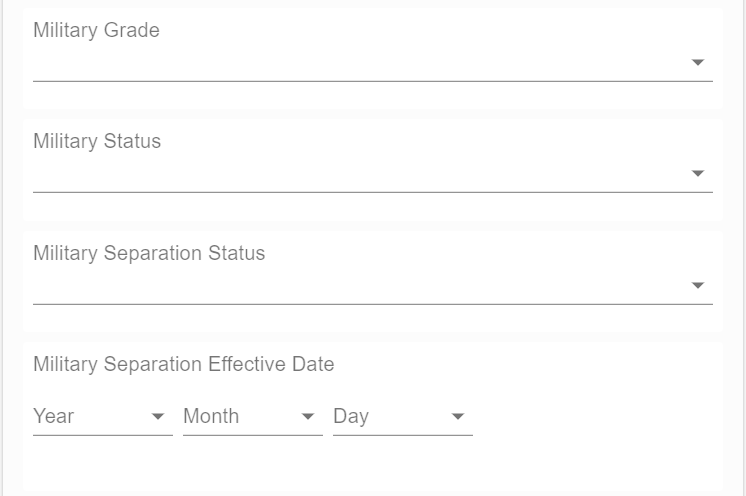Open the Military Separation Status select field
This screenshot has width=746, height=496.
tap(360, 286)
